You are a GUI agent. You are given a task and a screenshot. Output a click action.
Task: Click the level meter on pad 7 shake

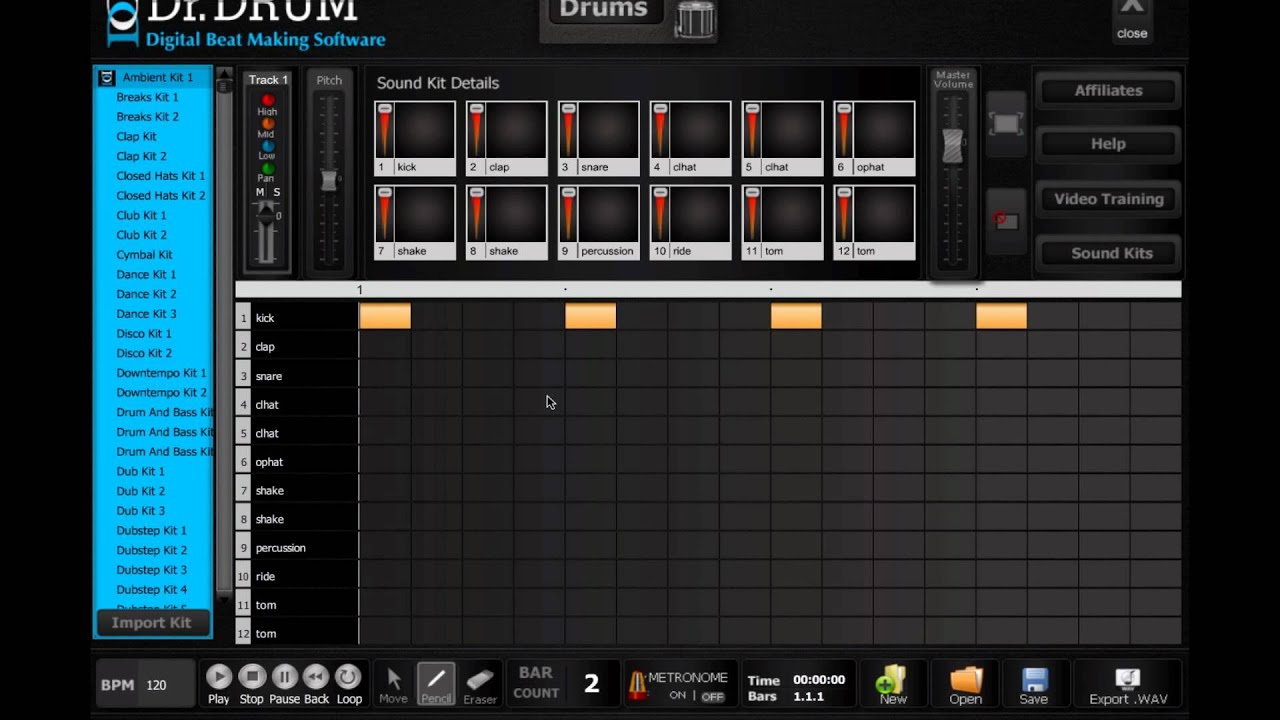pos(384,214)
